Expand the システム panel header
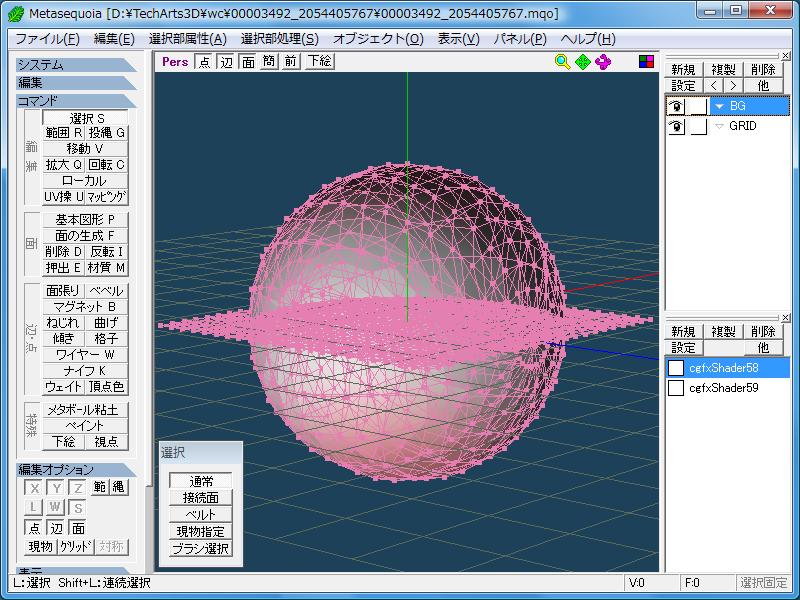 [75, 65]
